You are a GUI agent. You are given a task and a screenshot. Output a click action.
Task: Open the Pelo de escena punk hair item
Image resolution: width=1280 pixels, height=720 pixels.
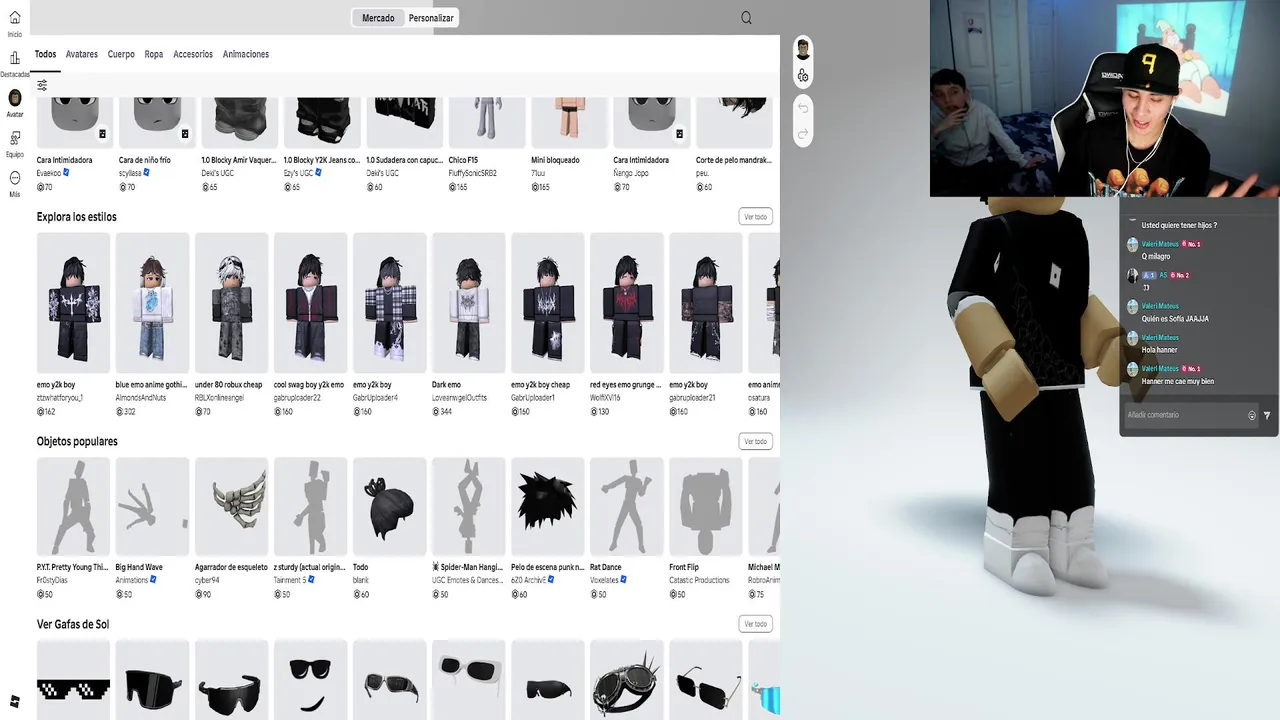tap(547, 507)
